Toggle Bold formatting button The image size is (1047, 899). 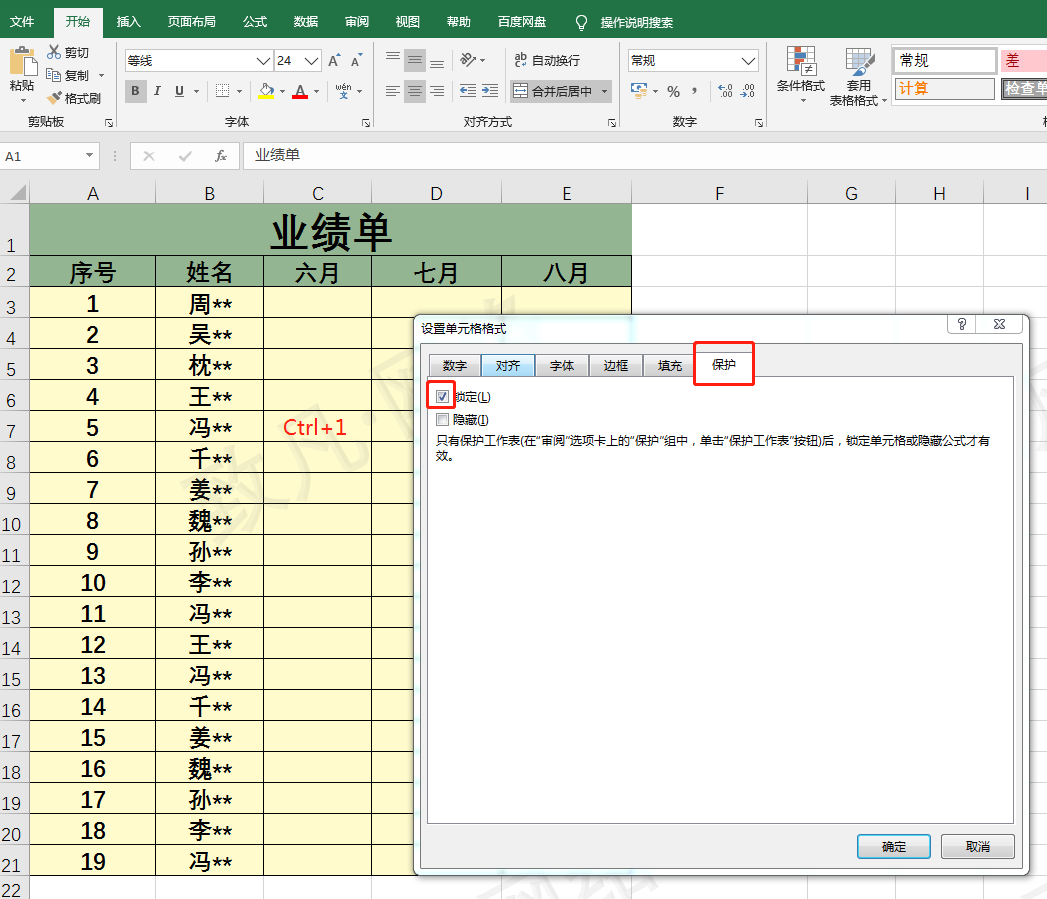[x=136, y=91]
